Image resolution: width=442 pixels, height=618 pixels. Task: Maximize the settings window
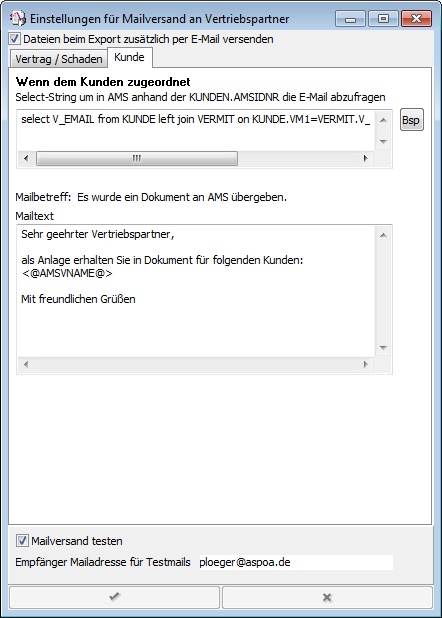click(x=383, y=19)
